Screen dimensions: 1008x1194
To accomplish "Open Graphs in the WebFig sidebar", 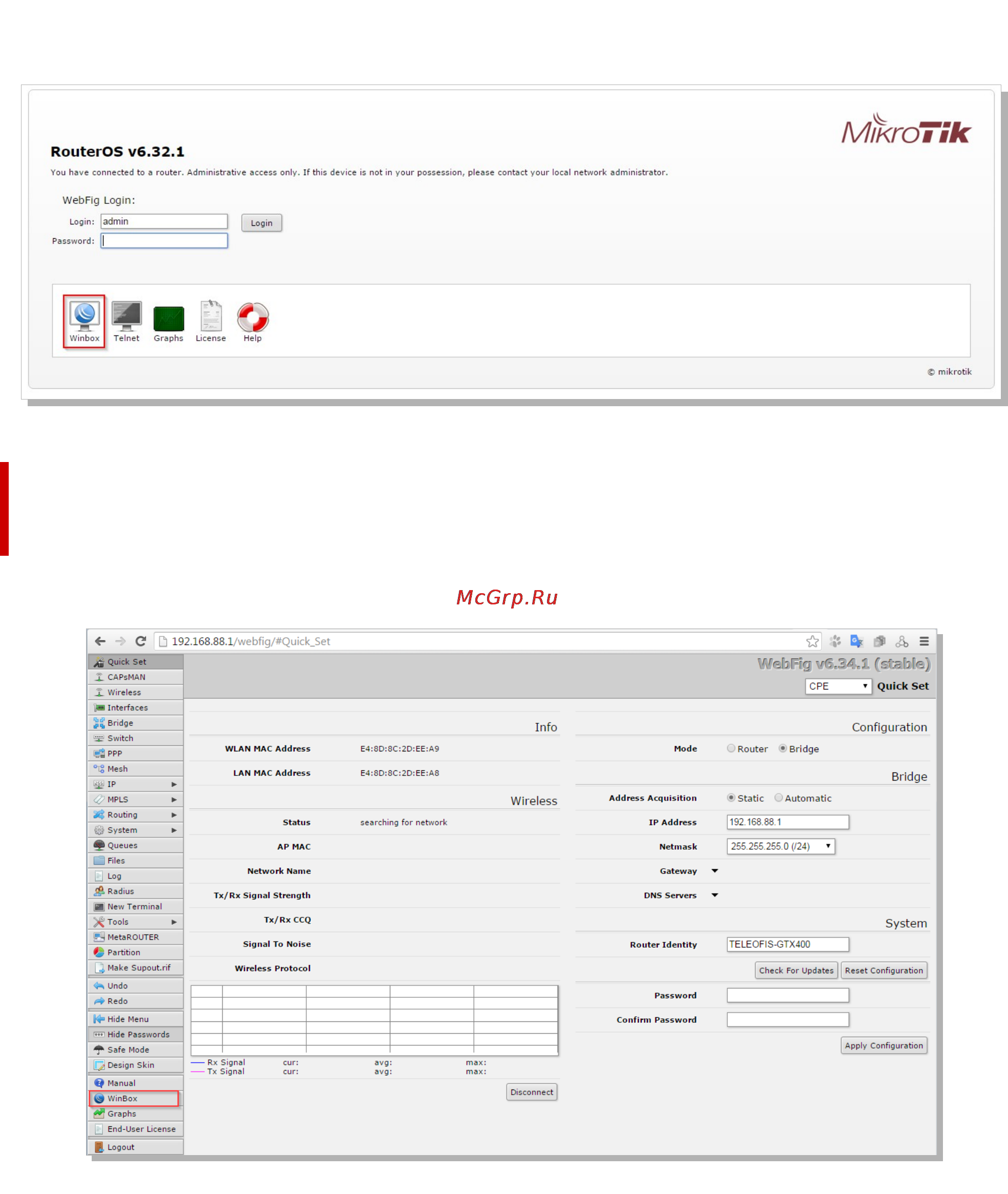I will (135, 1114).
